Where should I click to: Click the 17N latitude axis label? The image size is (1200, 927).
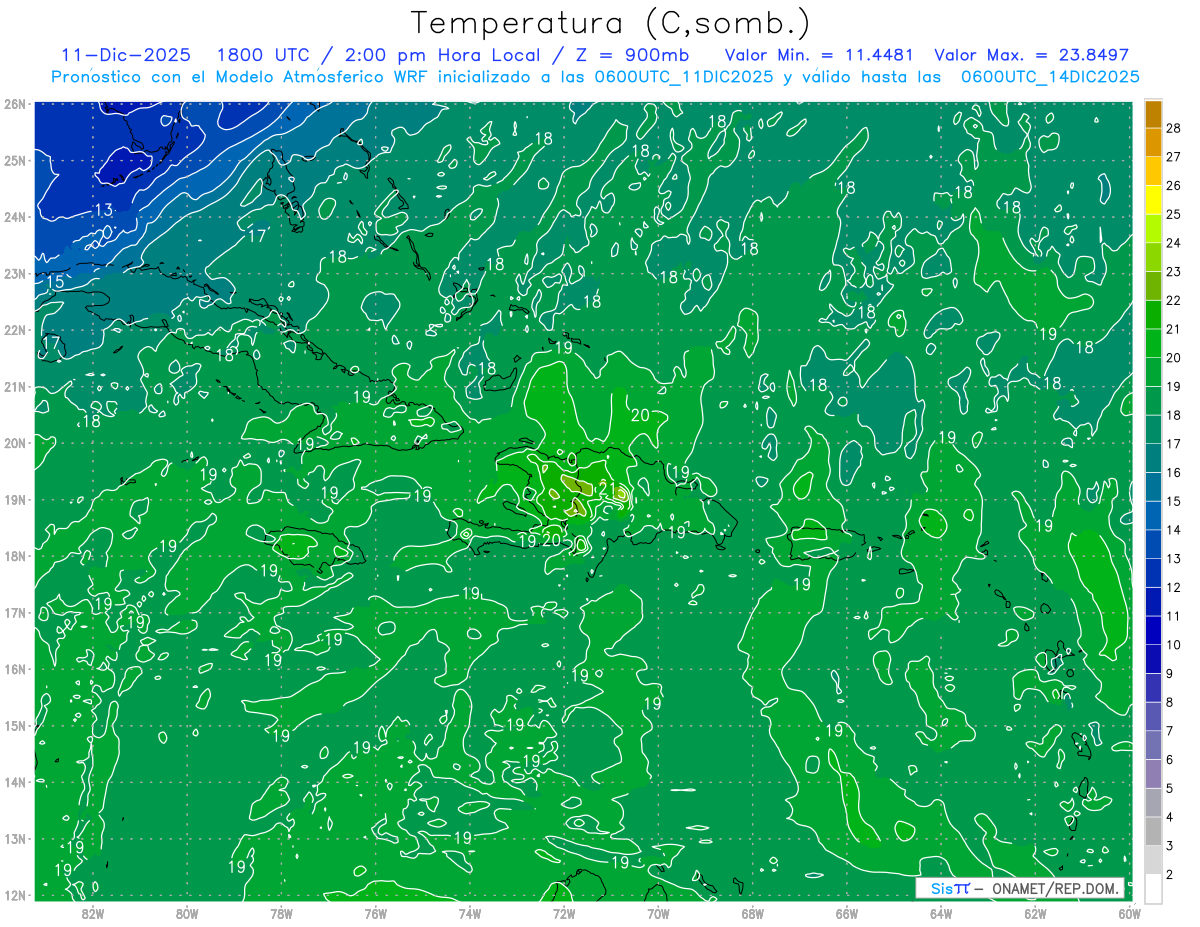14,613
